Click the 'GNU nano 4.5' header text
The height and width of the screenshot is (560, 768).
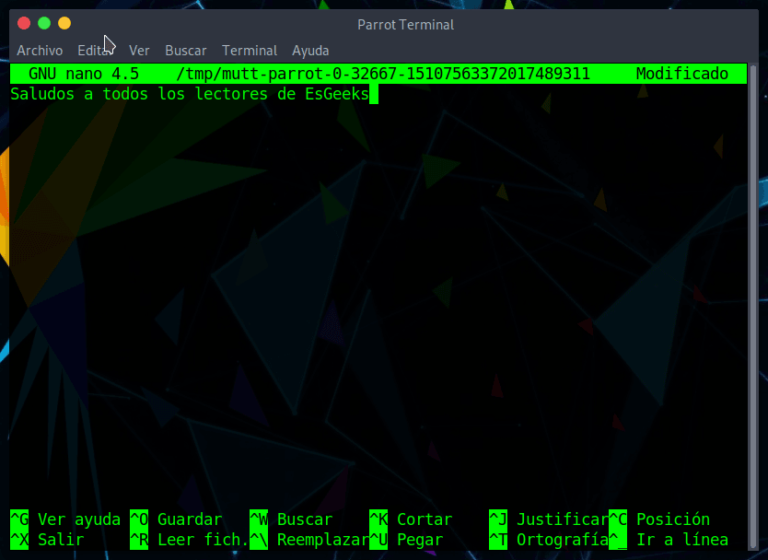click(84, 73)
